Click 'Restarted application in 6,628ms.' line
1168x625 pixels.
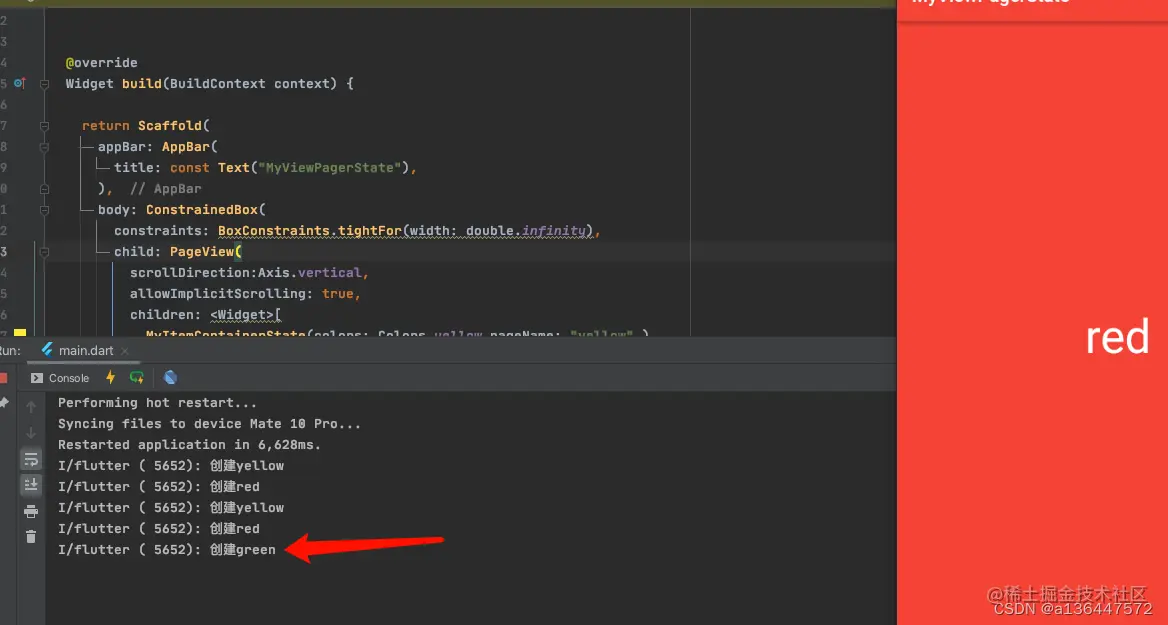[189, 444]
